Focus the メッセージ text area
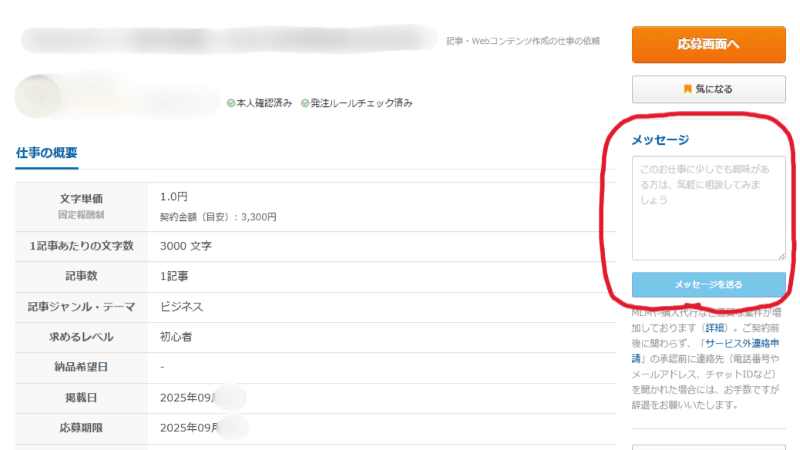This screenshot has height=450, width=800. click(x=708, y=208)
